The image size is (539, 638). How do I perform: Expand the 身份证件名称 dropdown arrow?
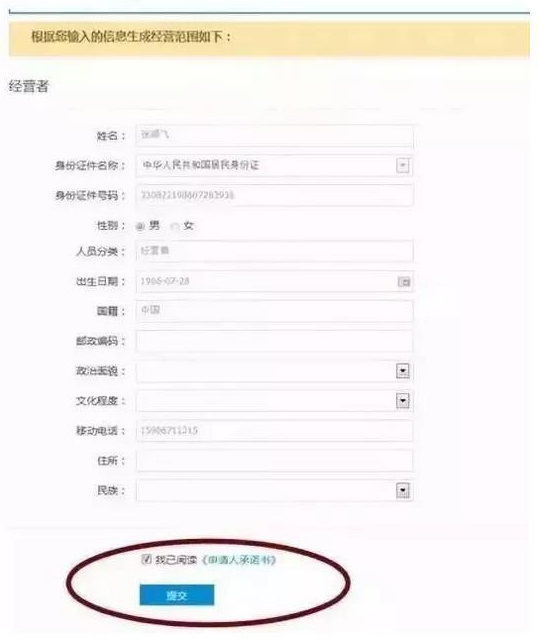point(402,165)
